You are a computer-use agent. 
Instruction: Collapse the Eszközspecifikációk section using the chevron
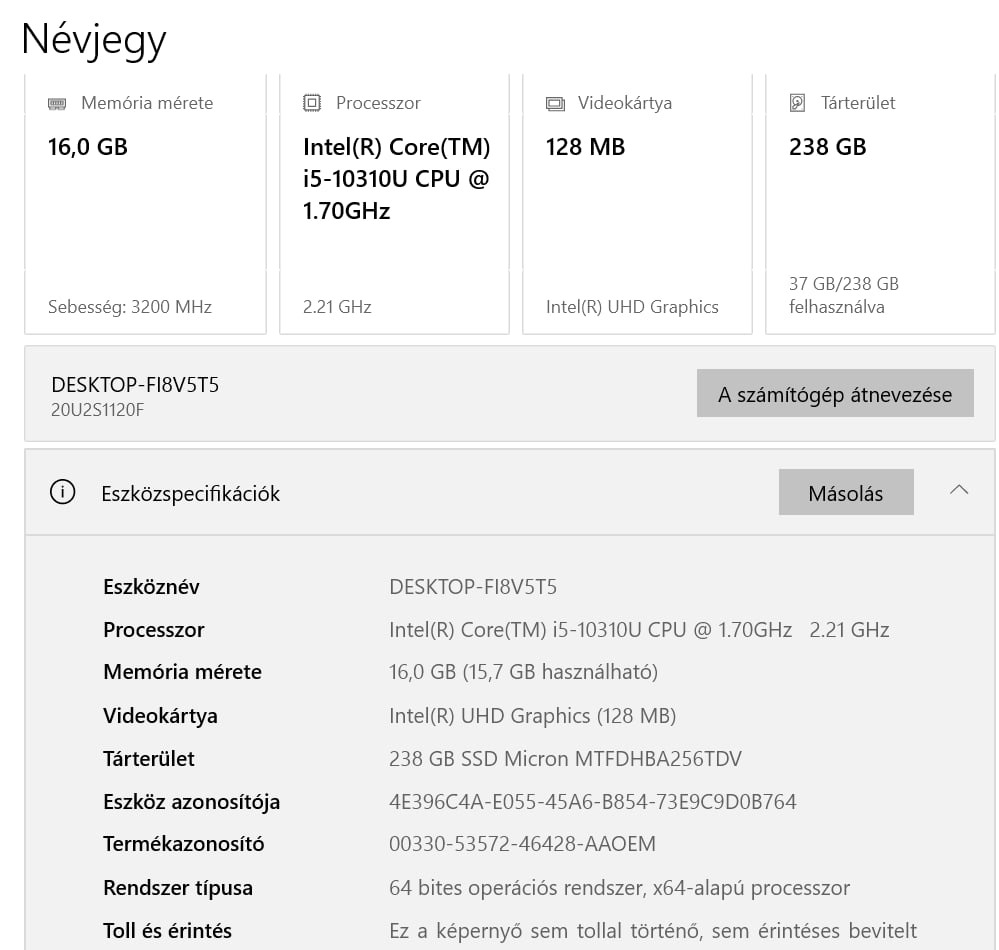tap(959, 490)
